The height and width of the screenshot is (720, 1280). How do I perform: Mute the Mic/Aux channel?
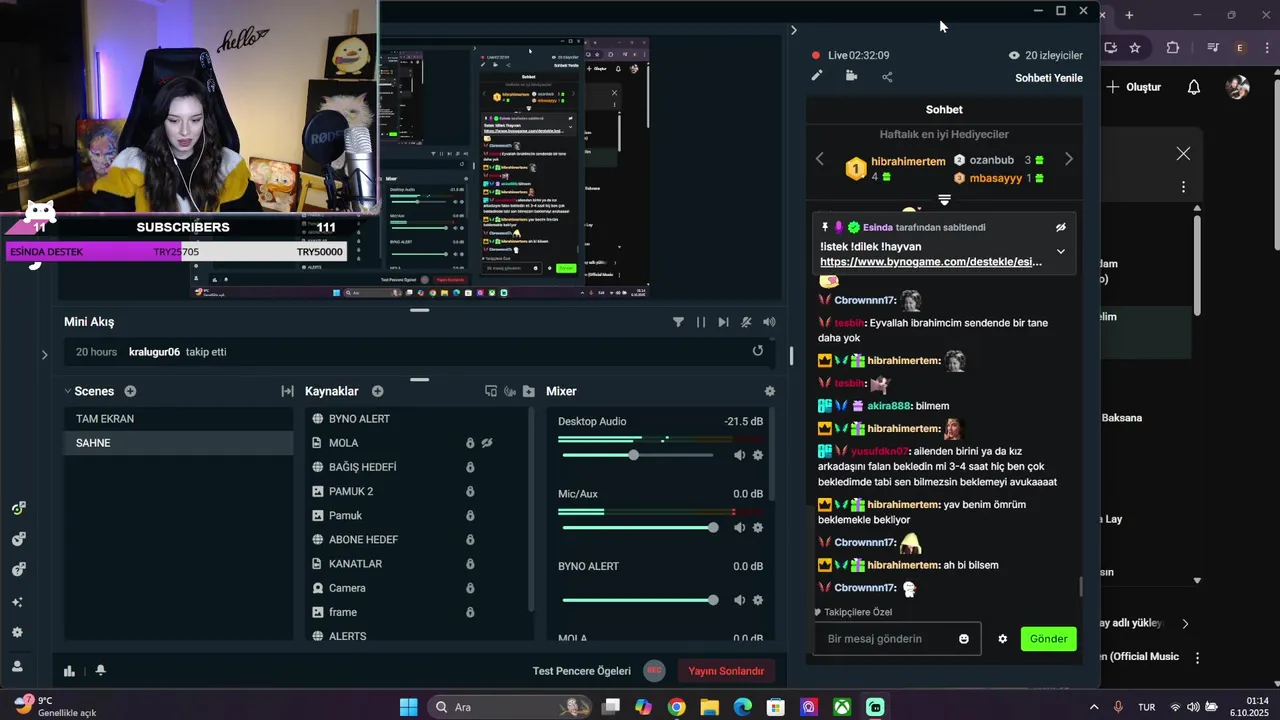tap(739, 527)
